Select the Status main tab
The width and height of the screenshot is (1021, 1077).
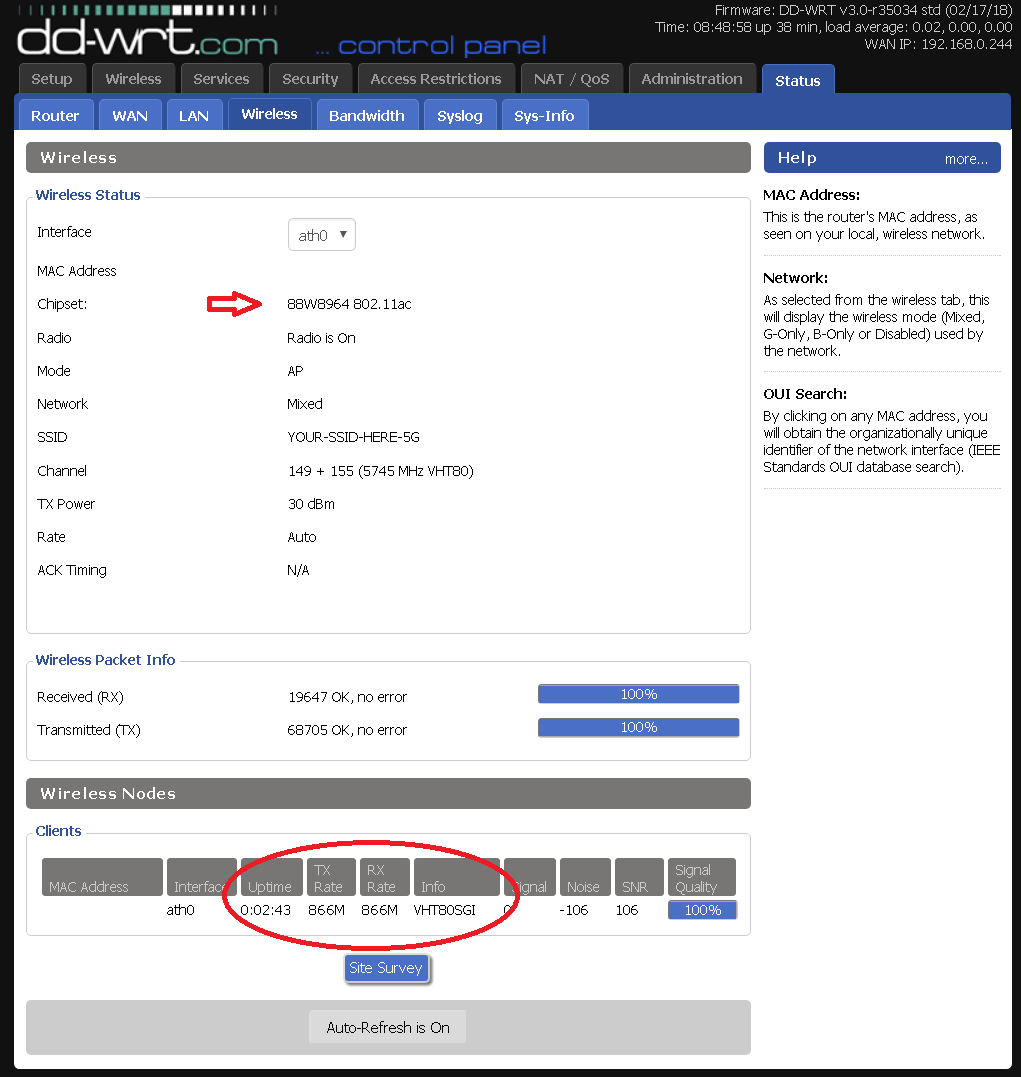(x=798, y=80)
